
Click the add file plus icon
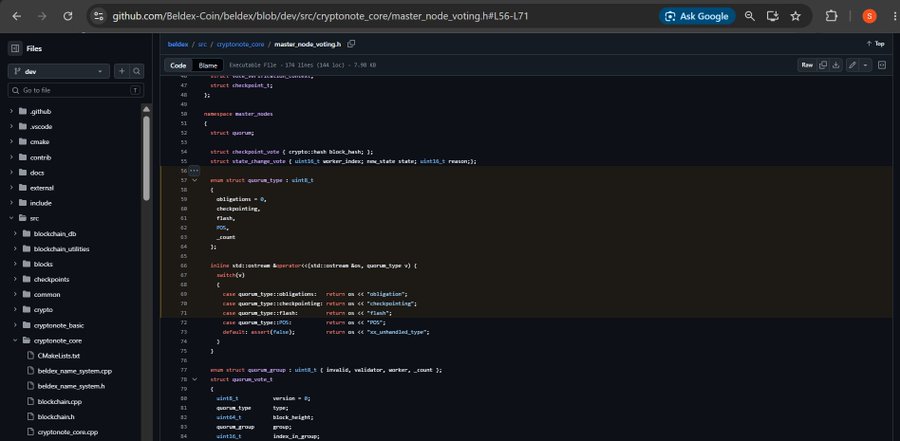click(x=122, y=71)
